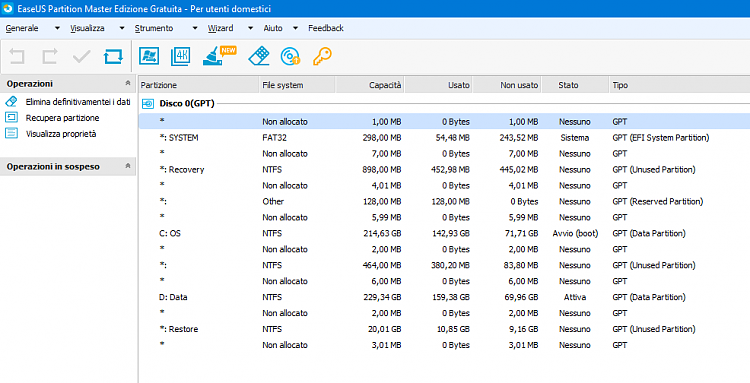Click the Sistema status cell
Image resolution: width=750 pixels, height=383 pixels.
click(575, 138)
